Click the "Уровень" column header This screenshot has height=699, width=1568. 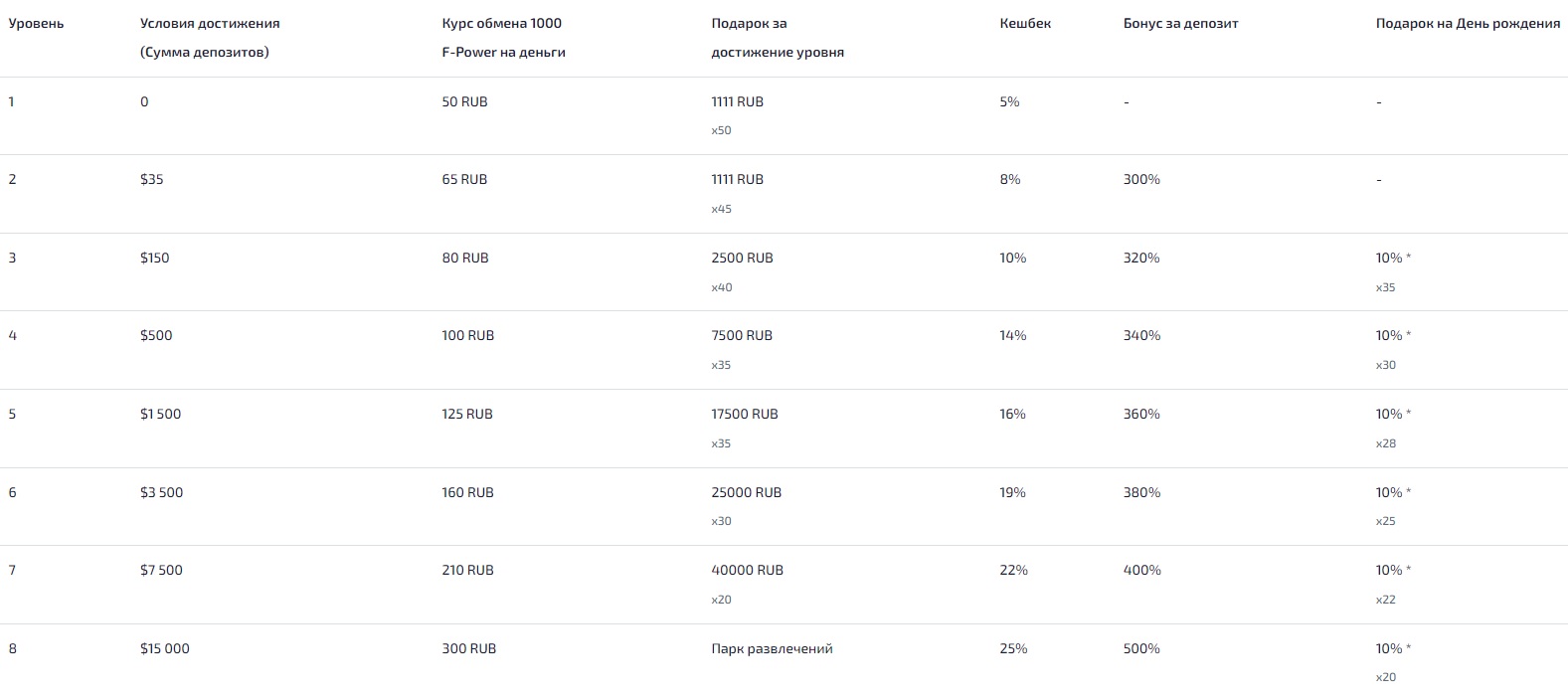[36, 23]
